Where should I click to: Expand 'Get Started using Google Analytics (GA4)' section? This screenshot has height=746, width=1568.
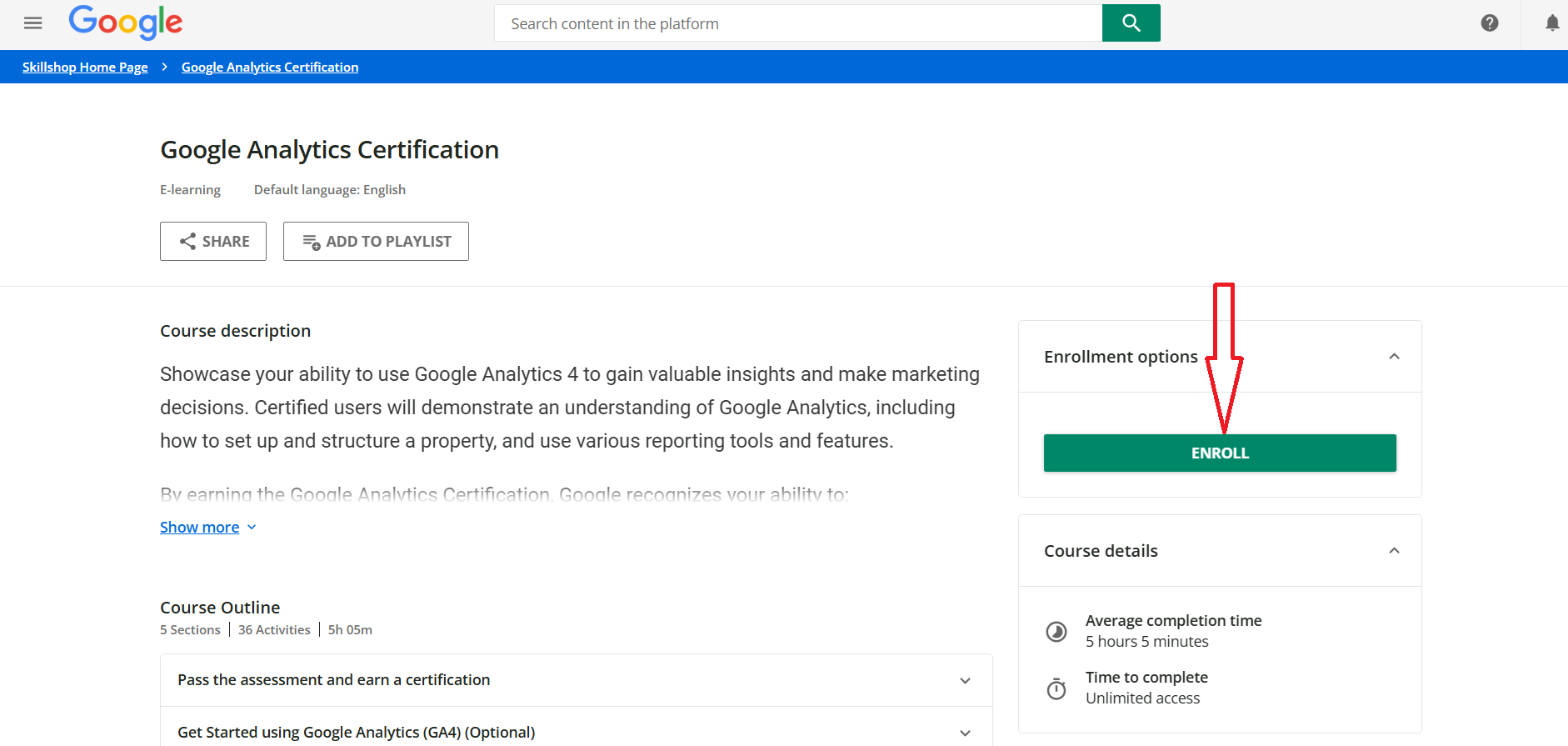click(965, 733)
